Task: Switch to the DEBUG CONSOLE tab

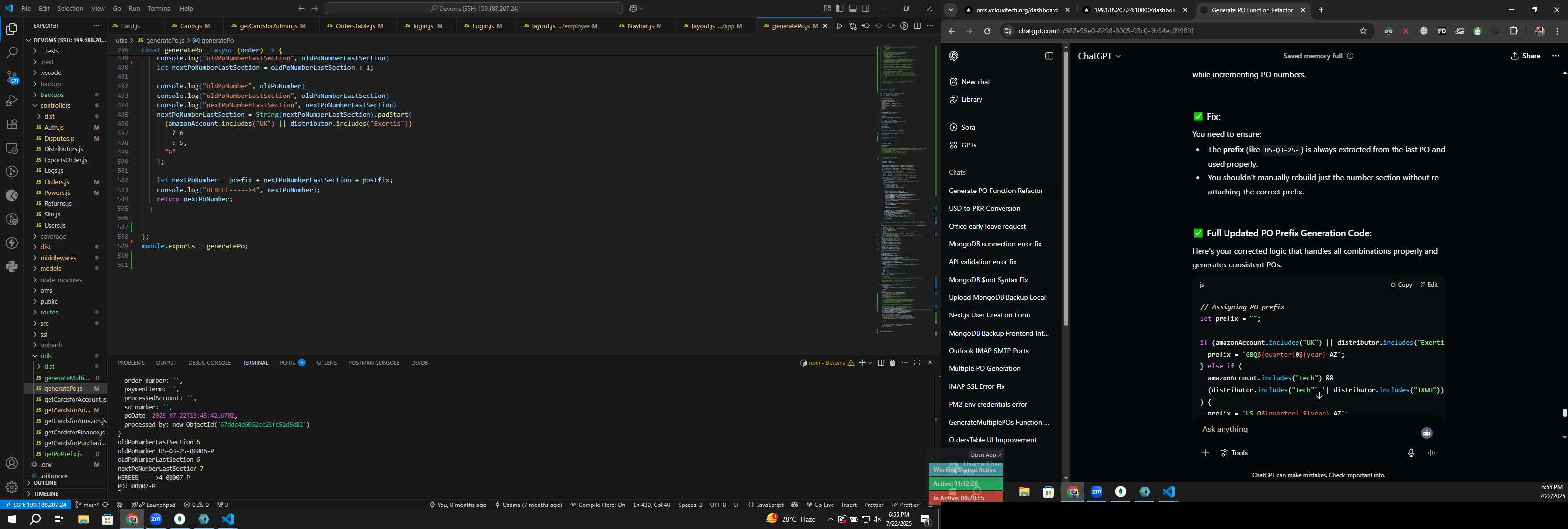Action: [x=209, y=363]
